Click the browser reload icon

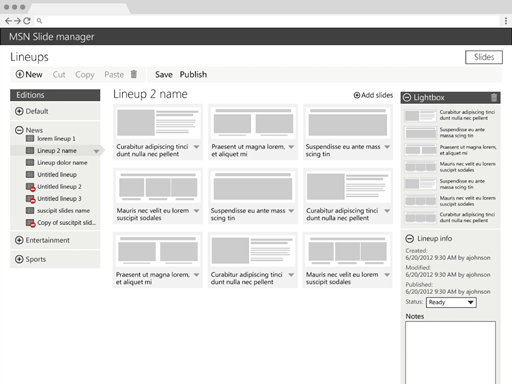pos(27,21)
